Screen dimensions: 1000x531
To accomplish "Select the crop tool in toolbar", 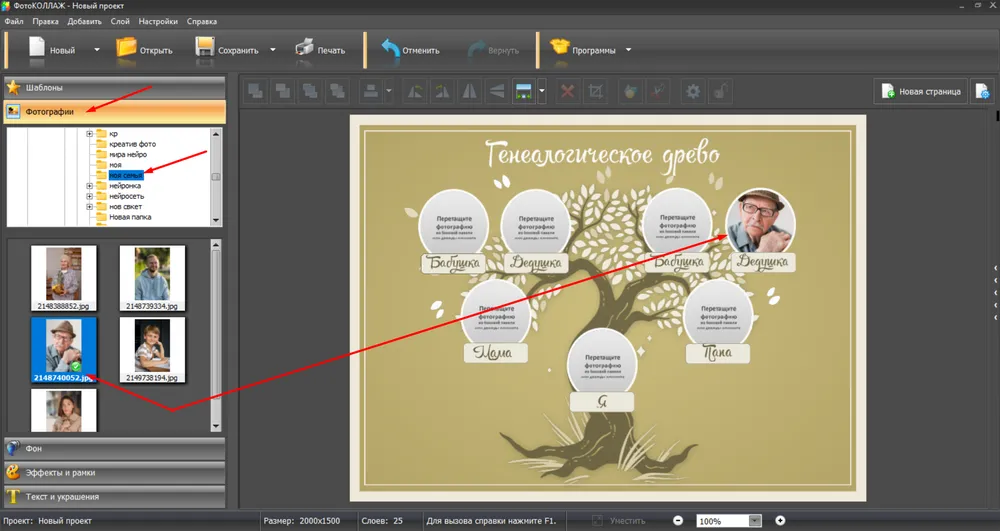I will (596, 92).
